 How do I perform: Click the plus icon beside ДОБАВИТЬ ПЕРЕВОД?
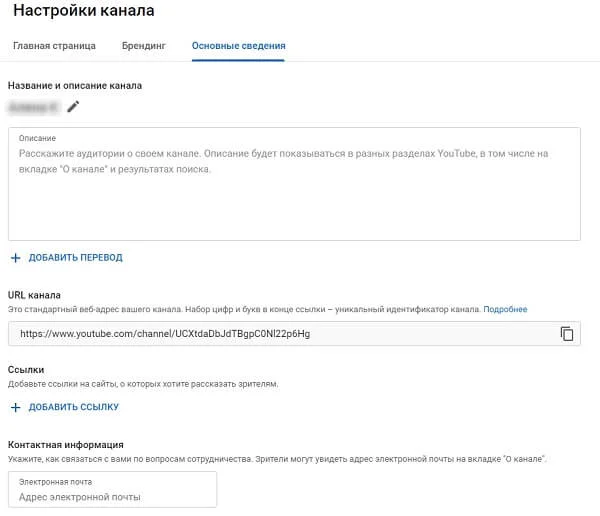point(15,258)
